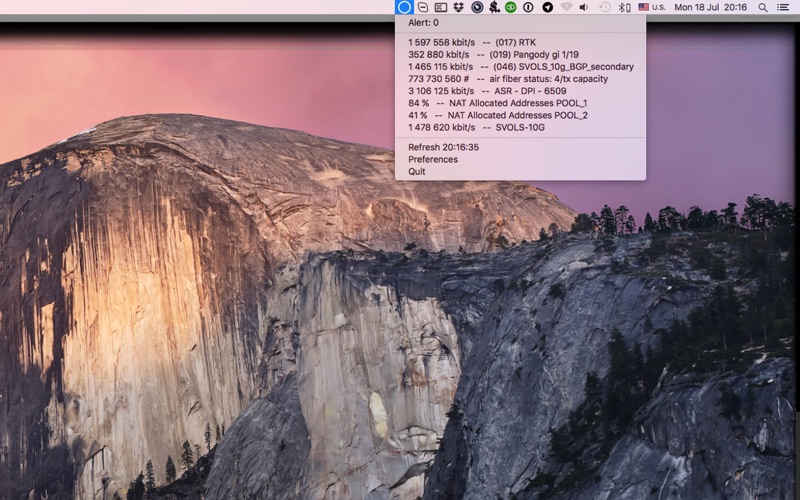800x500 pixels.
Task: Click the blue circle monitor menu bar icon
Action: [x=404, y=7]
